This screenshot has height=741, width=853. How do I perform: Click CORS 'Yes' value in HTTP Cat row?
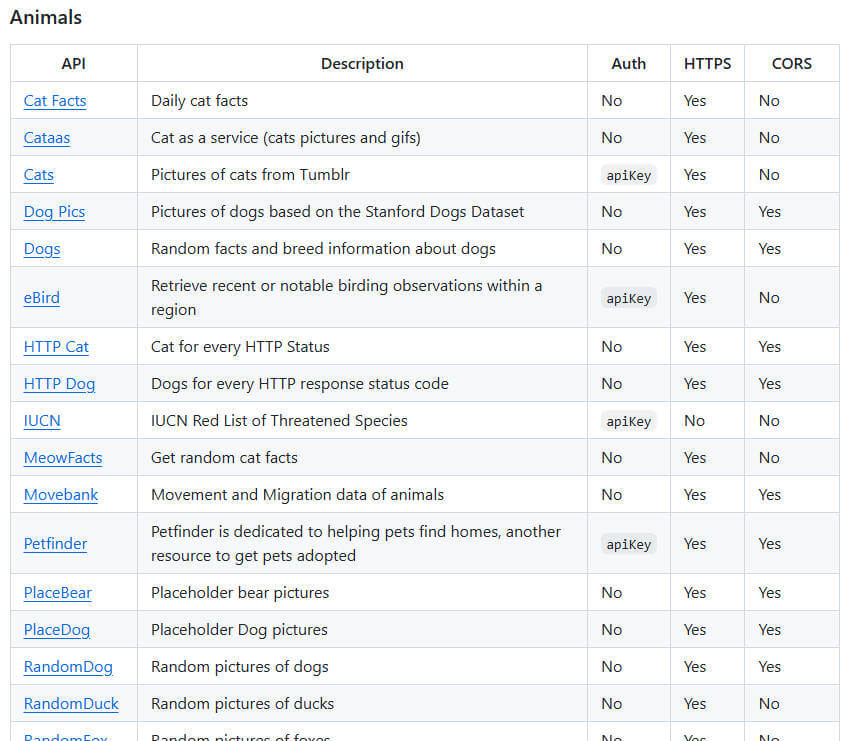click(x=769, y=347)
